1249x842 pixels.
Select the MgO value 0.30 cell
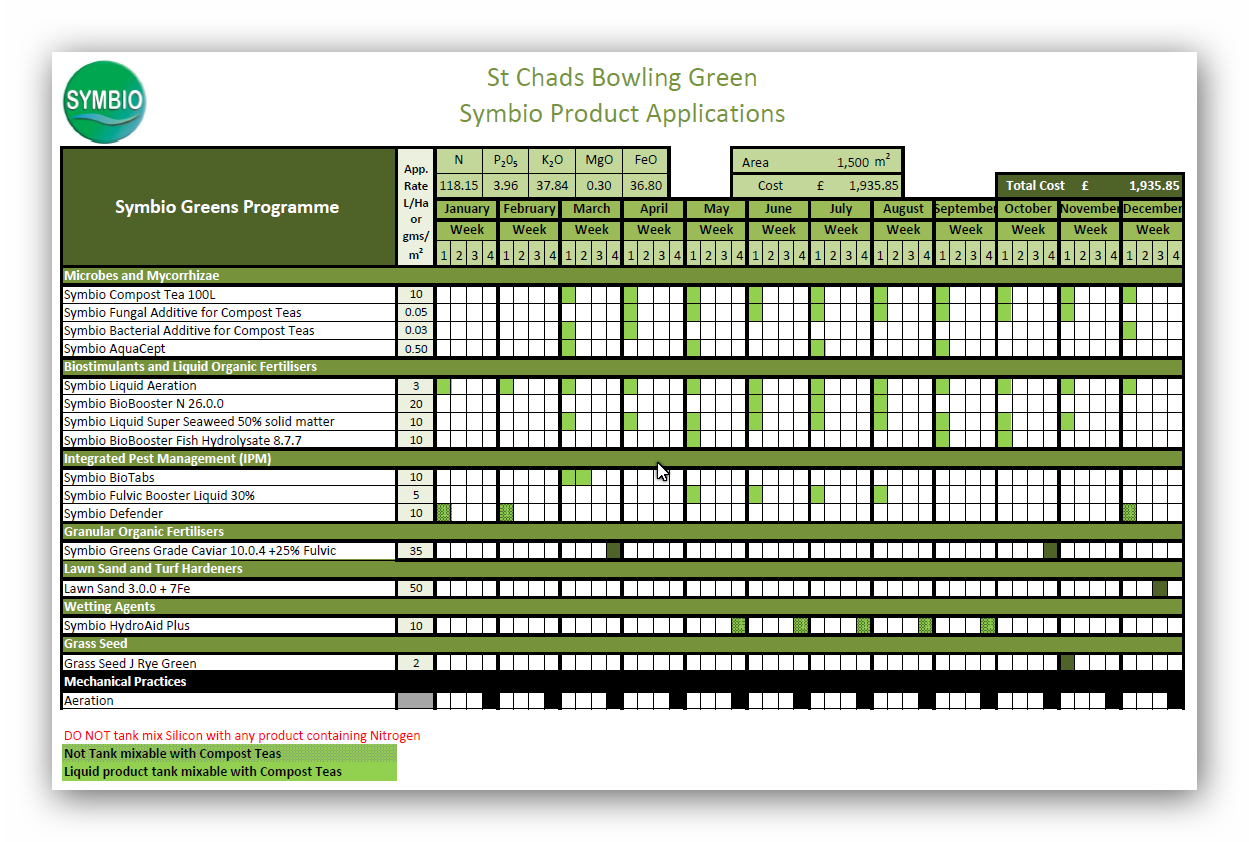click(599, 185)
